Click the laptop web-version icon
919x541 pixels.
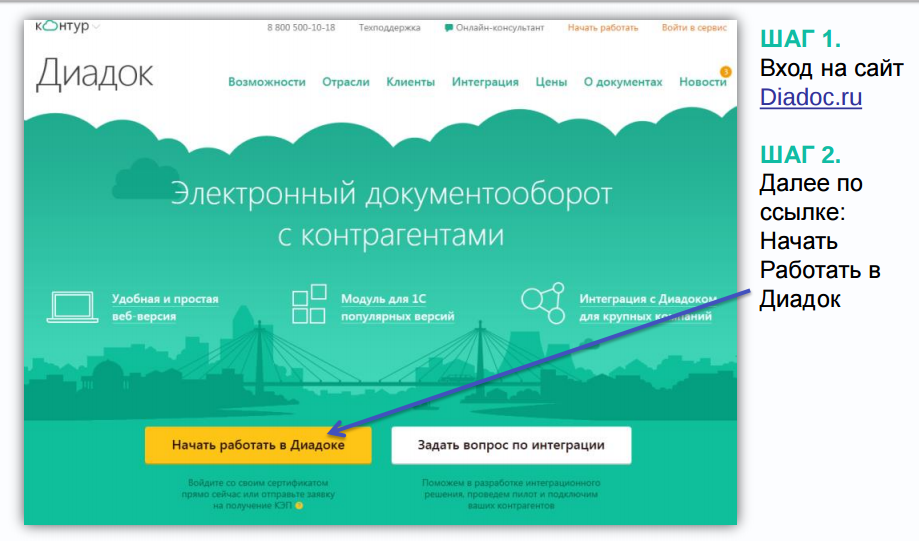pos(73,307)
